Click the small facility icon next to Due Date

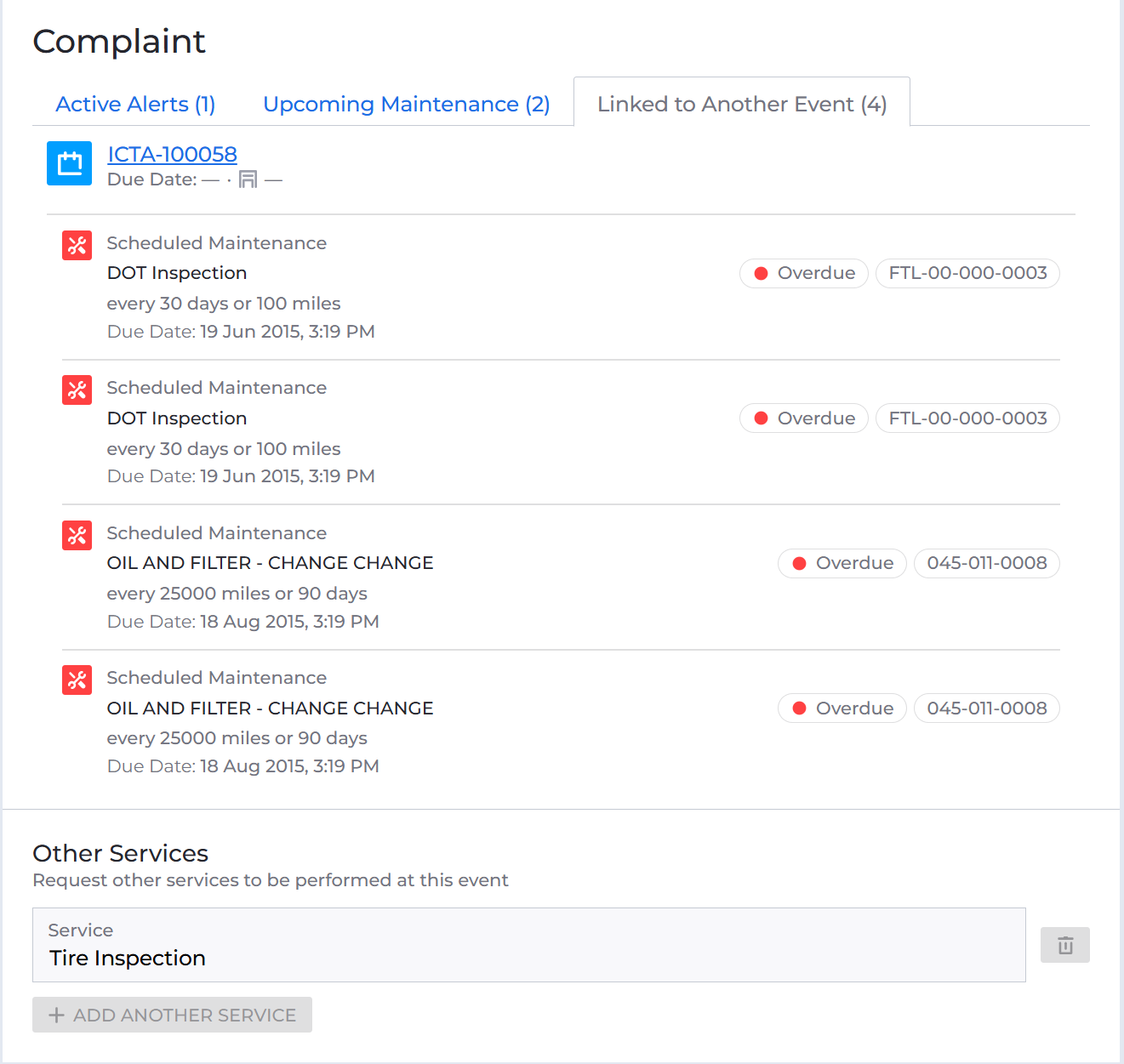(x=248, y=179)
